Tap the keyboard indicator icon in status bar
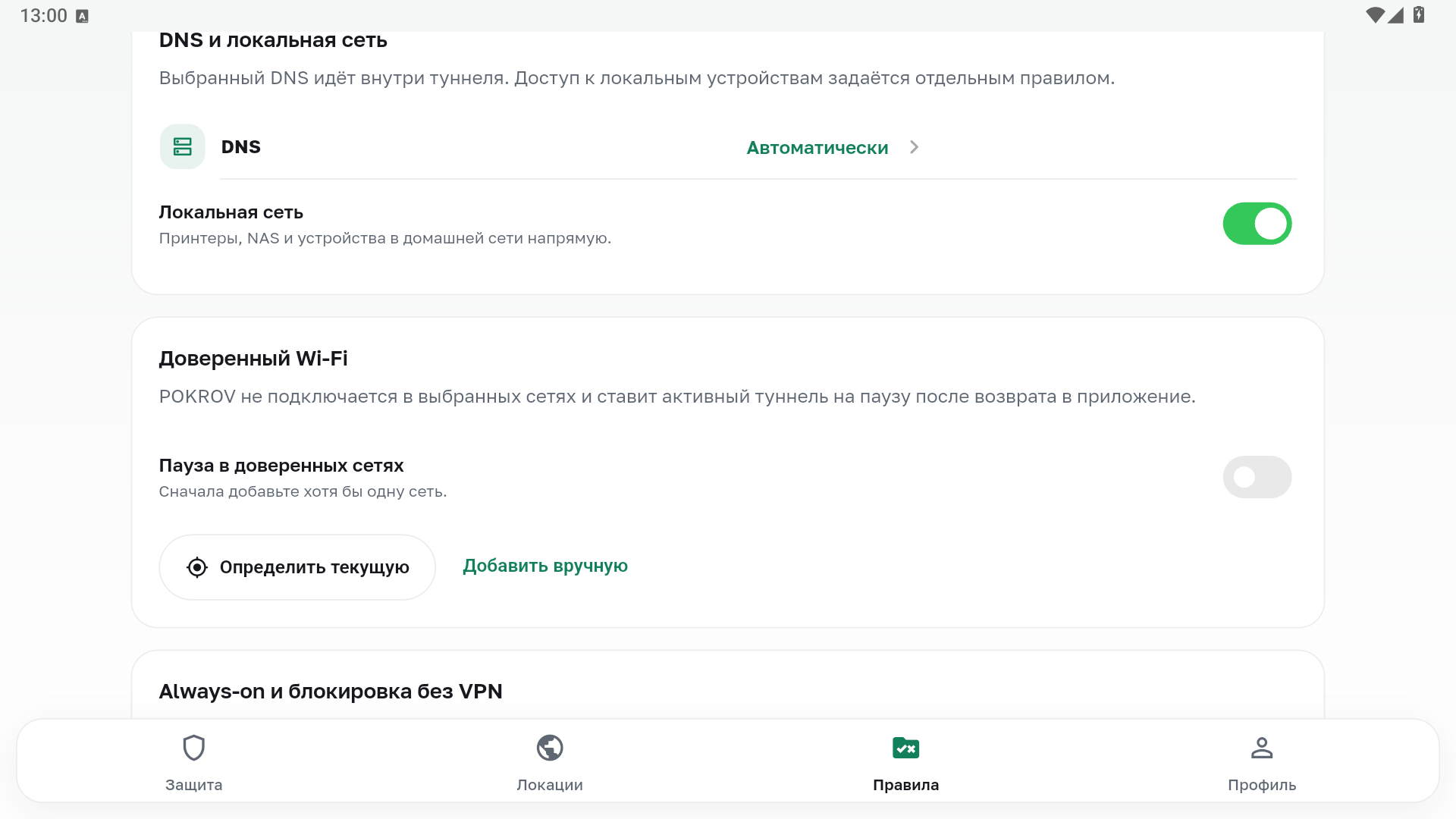 click(83, 16)
